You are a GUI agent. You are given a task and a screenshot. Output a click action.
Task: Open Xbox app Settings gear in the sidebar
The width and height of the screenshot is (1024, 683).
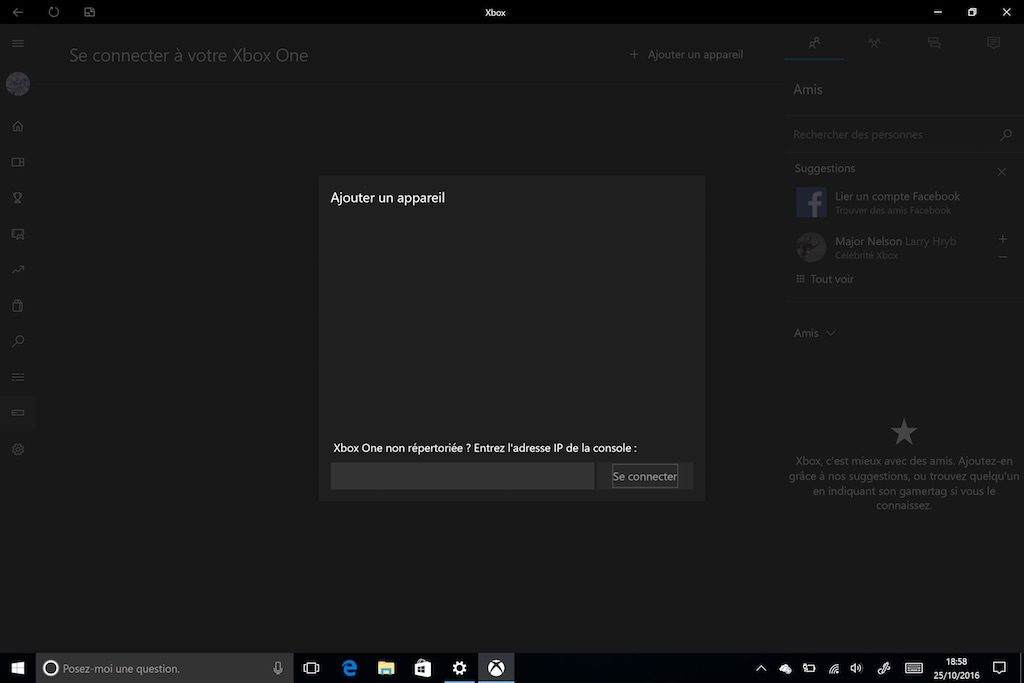[18, 449]
